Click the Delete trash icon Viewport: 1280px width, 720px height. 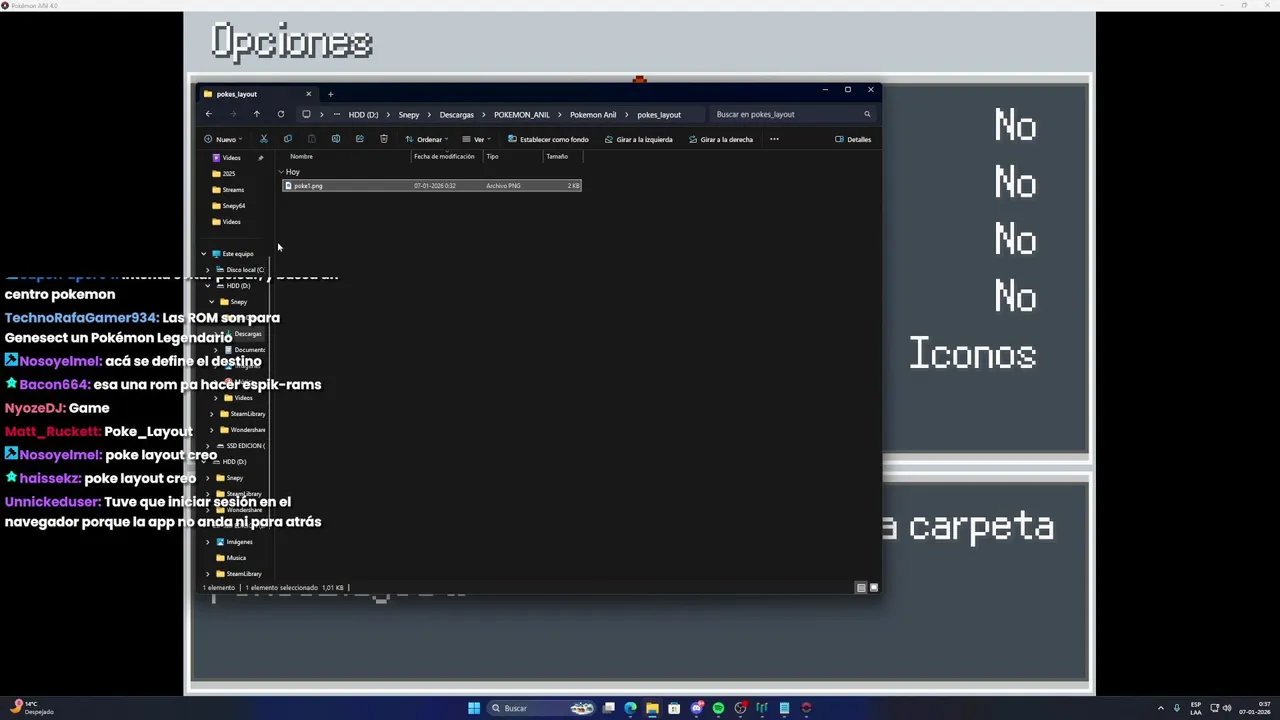coord(384,139)
